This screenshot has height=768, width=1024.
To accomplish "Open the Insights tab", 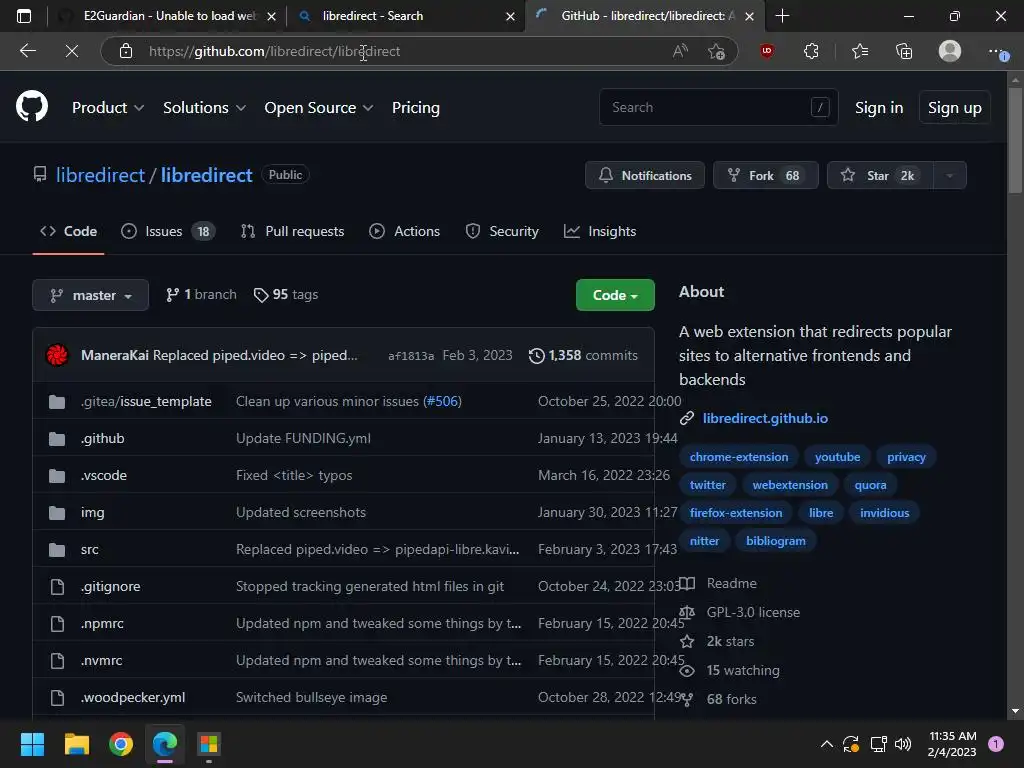I will click(600, 231).
